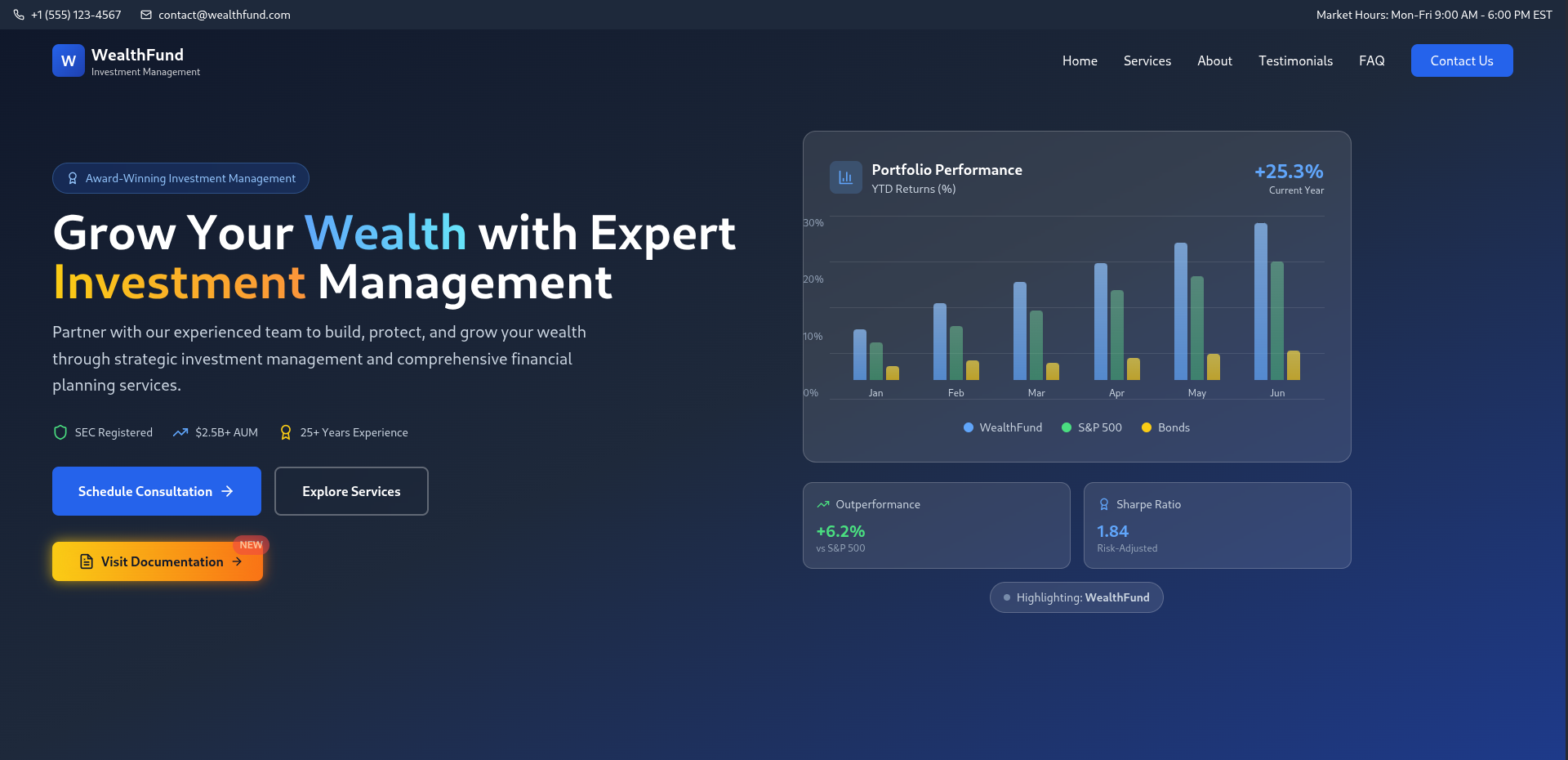Viewport: 1568px width, 760px height.
Task: Click the WealthFund W logo icon
Action: [x=69, y=60]
